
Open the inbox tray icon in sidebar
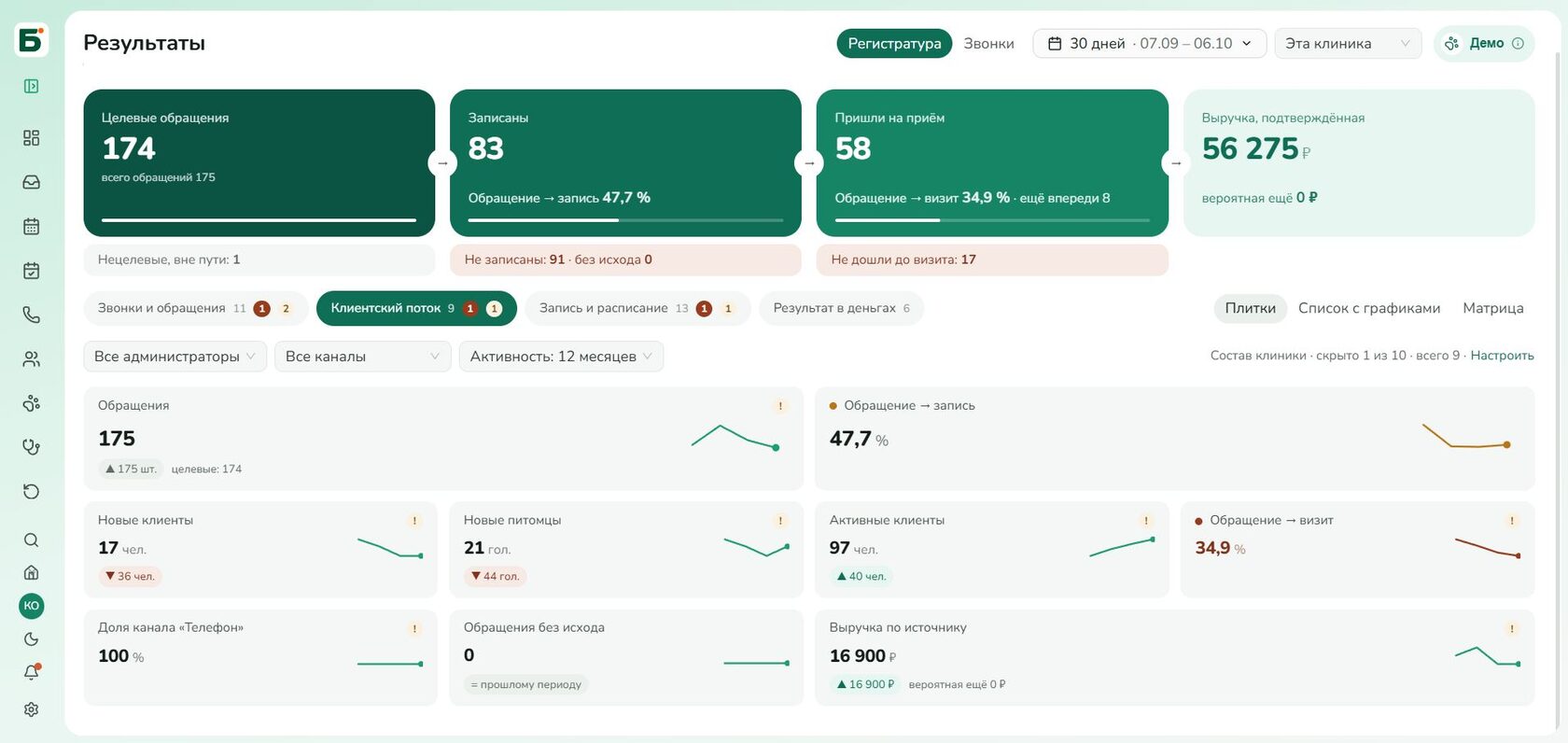[31, 182]
